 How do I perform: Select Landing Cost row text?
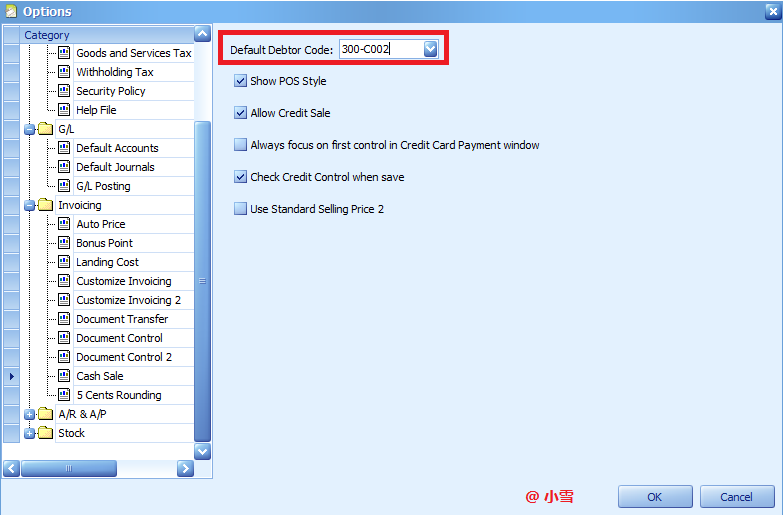107,262
